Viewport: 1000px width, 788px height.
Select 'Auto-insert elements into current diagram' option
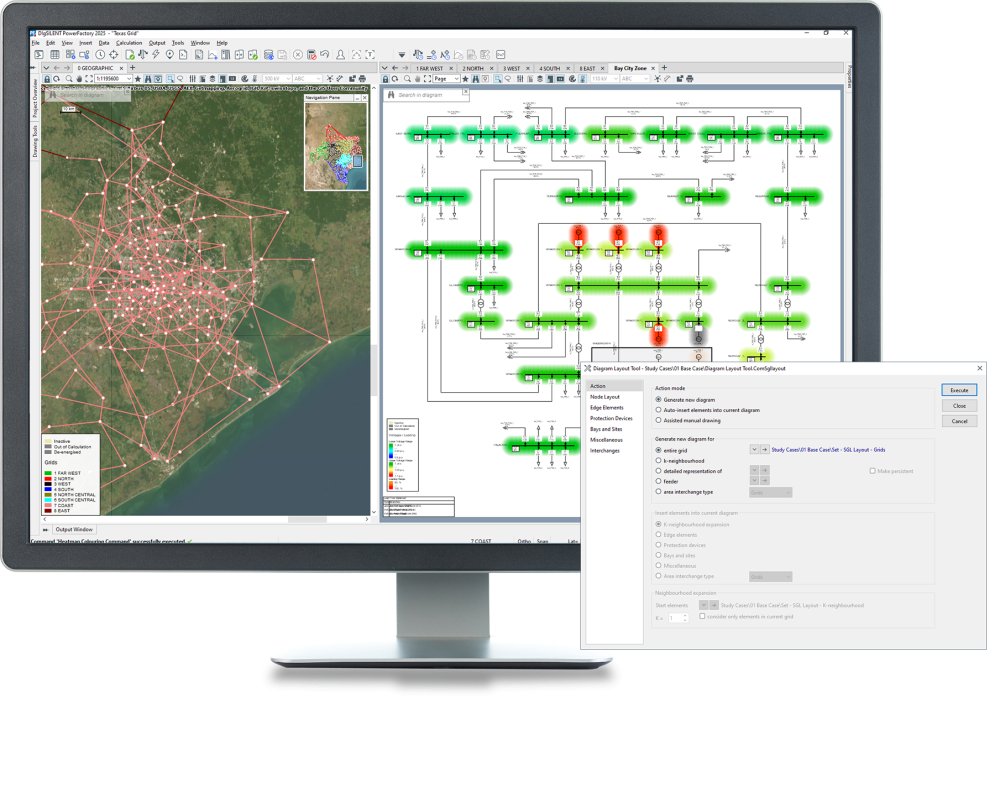click(659, 410)
